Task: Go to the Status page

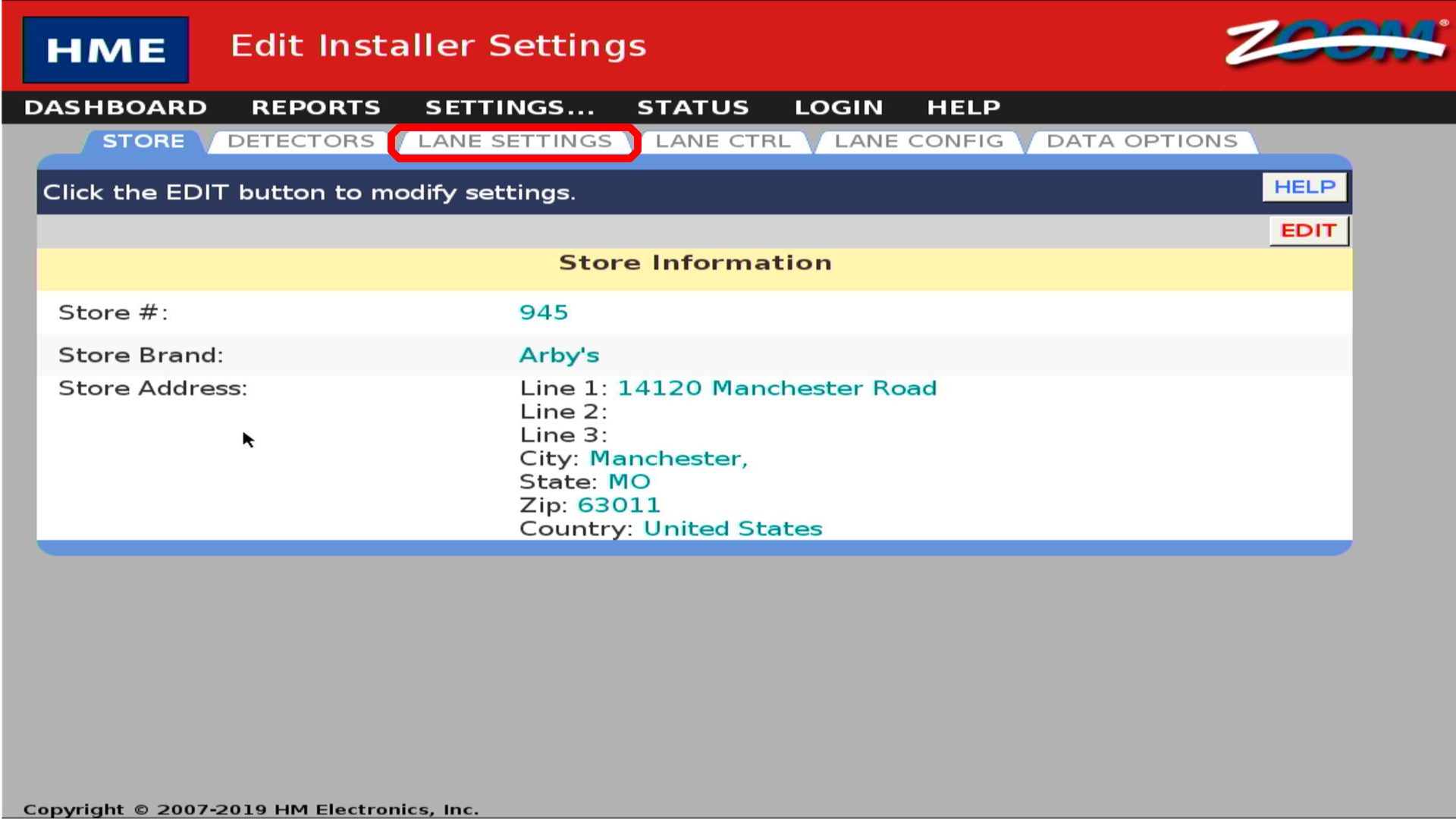Action: coord(692,108)
